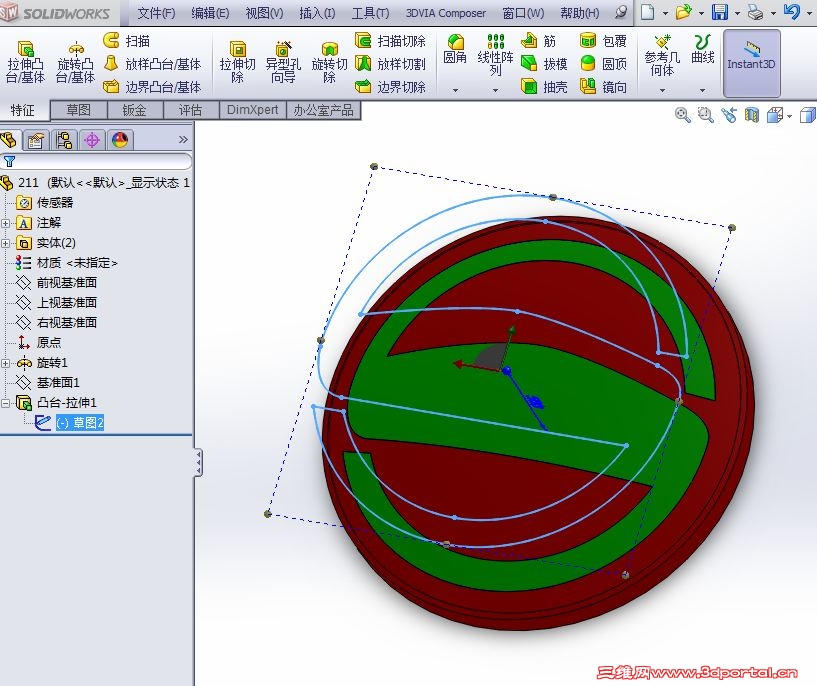Expand the manager pane tabs chevron
Viewport: 817px width, 686px height.
click(183, 139)
